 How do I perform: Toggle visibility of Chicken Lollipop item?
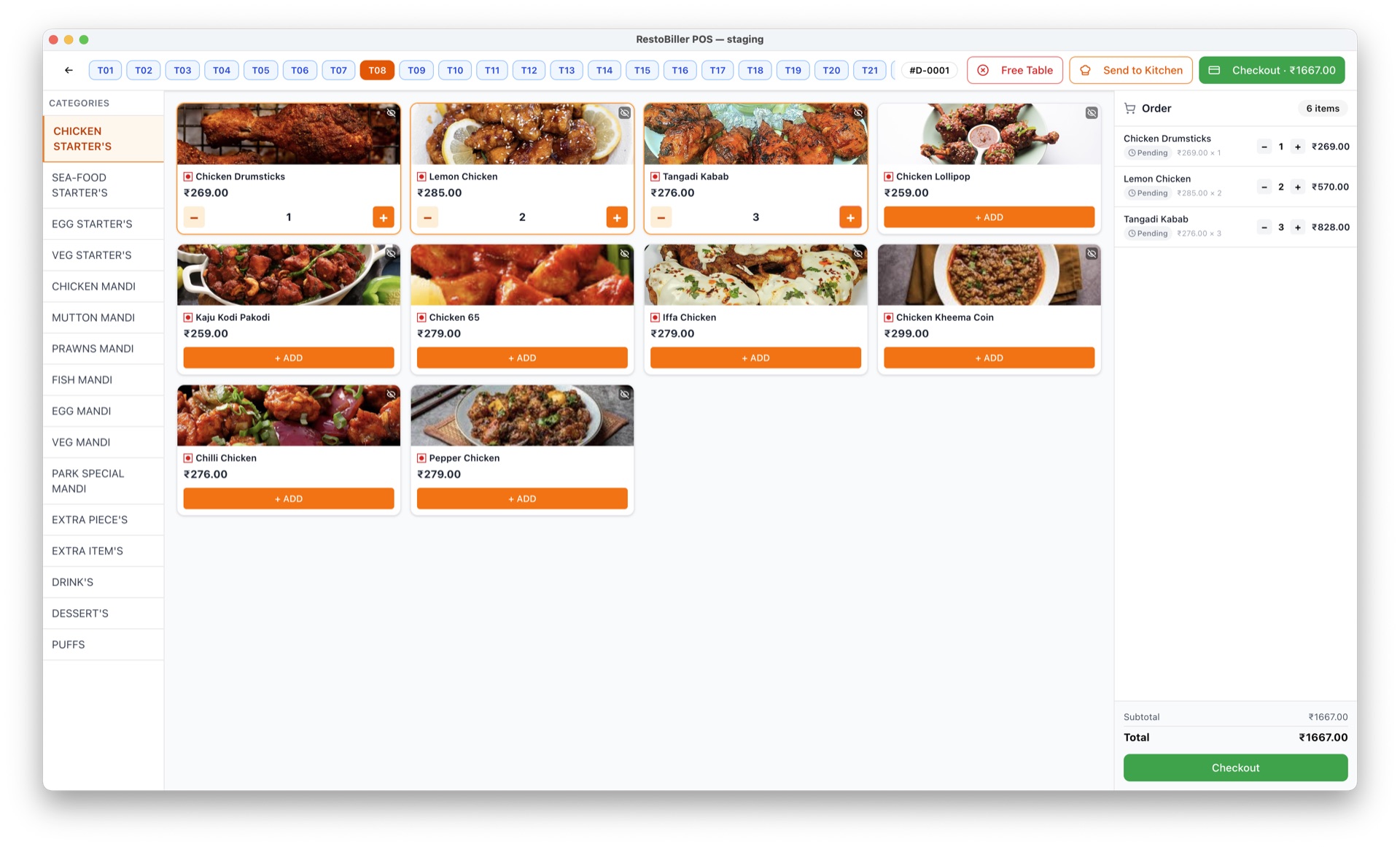point(1092,113)
